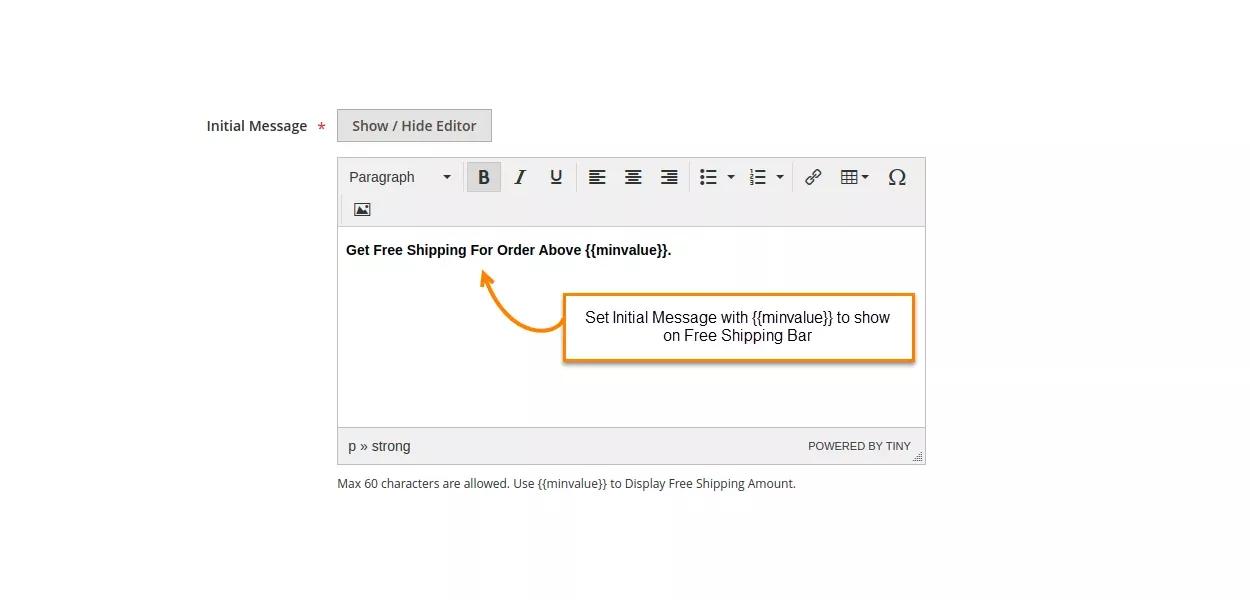The image size is (1250, 600).
Task: Click the Show / Hide Editor button
Action: [x=414, y=125]
